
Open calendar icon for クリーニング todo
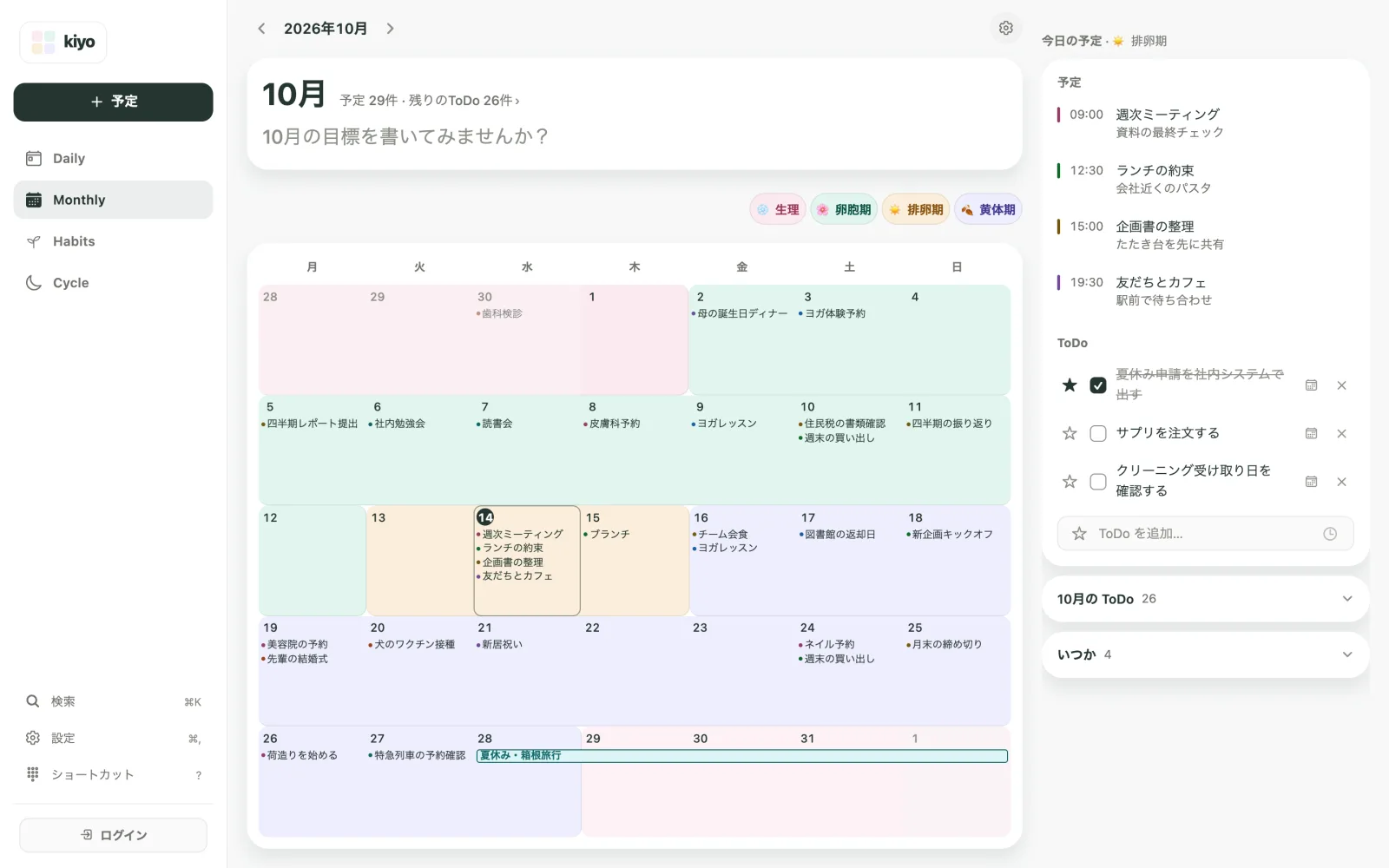pos(1311,482)
